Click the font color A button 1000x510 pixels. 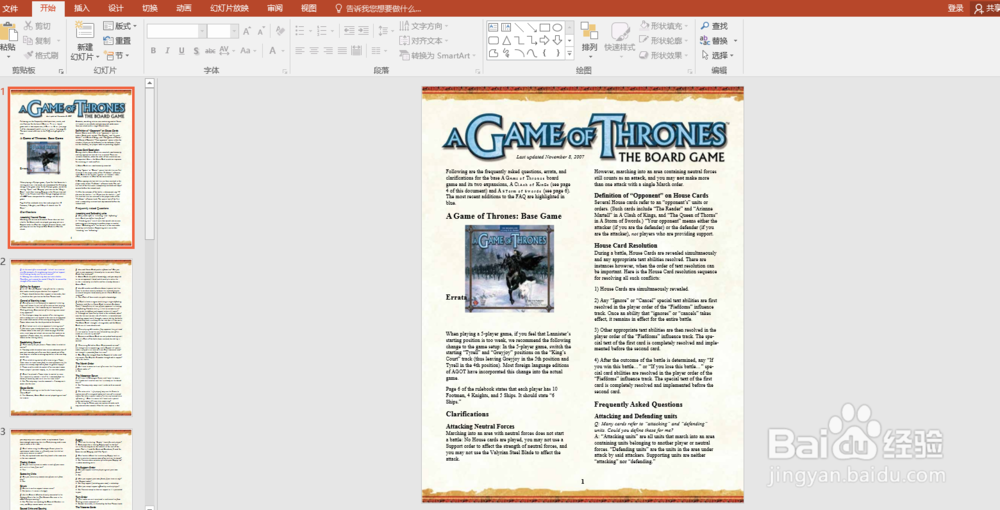pos(272,50)
